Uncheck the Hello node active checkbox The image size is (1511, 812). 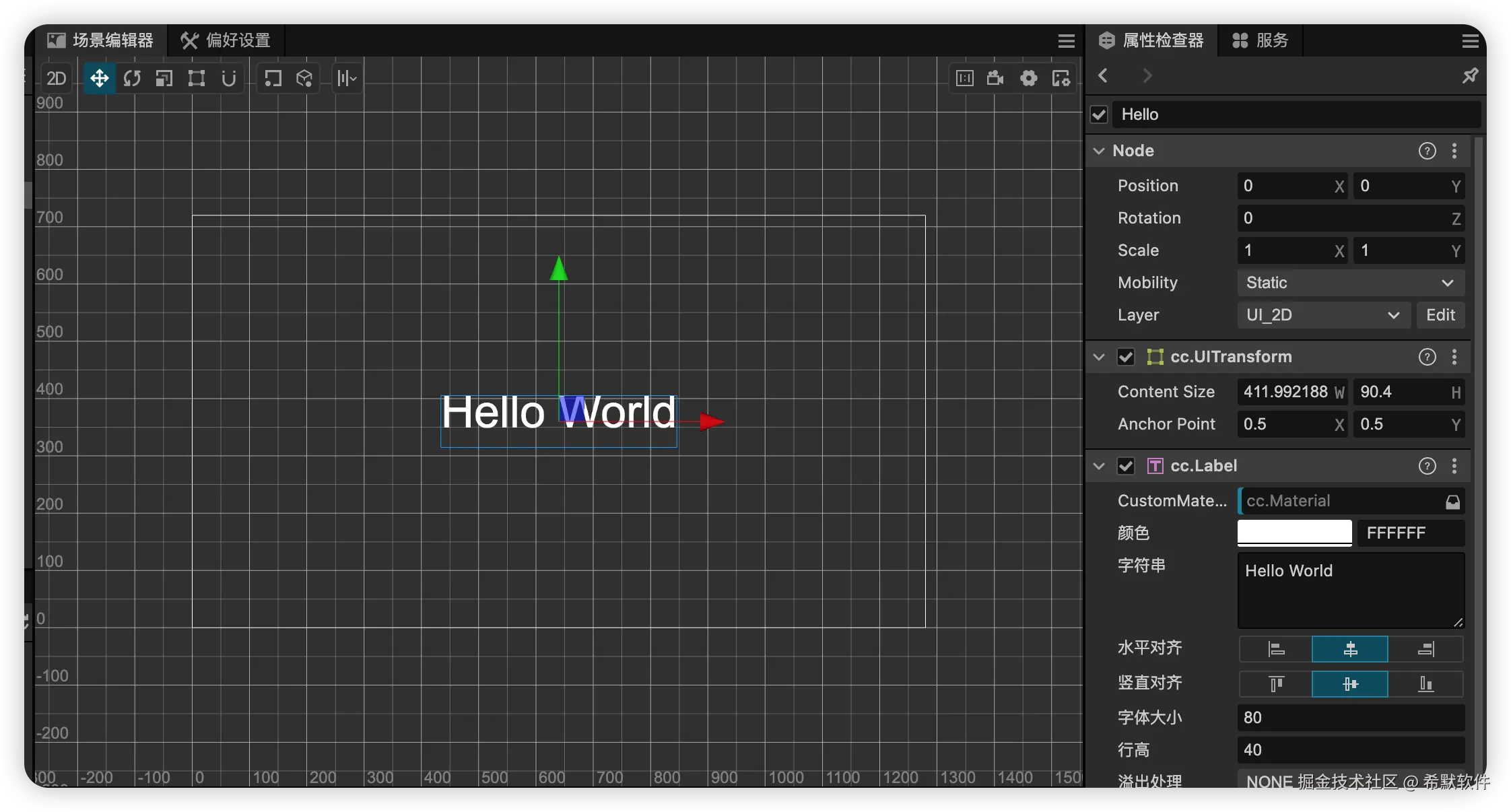click(x=1100, y=114)
